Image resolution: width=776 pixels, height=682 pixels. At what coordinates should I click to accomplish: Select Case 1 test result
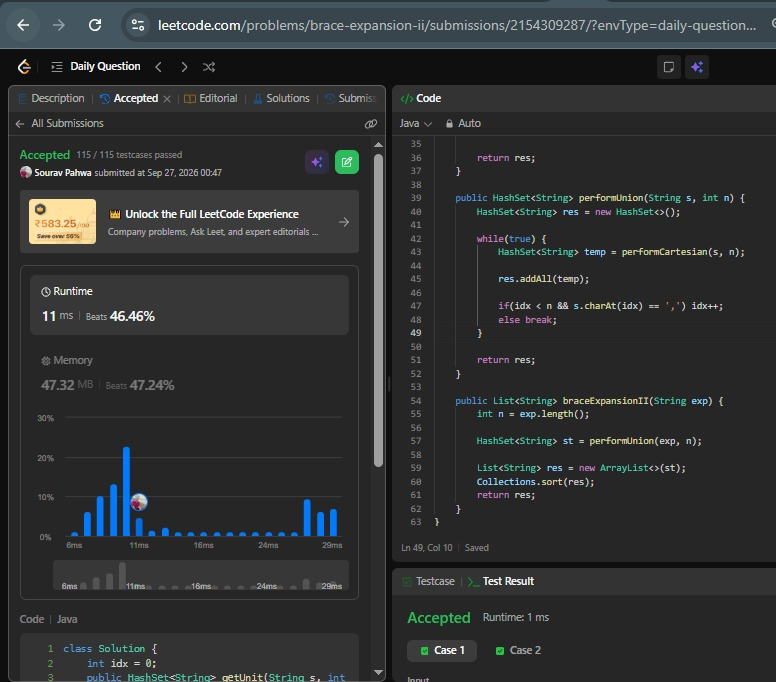pos(442,650)
